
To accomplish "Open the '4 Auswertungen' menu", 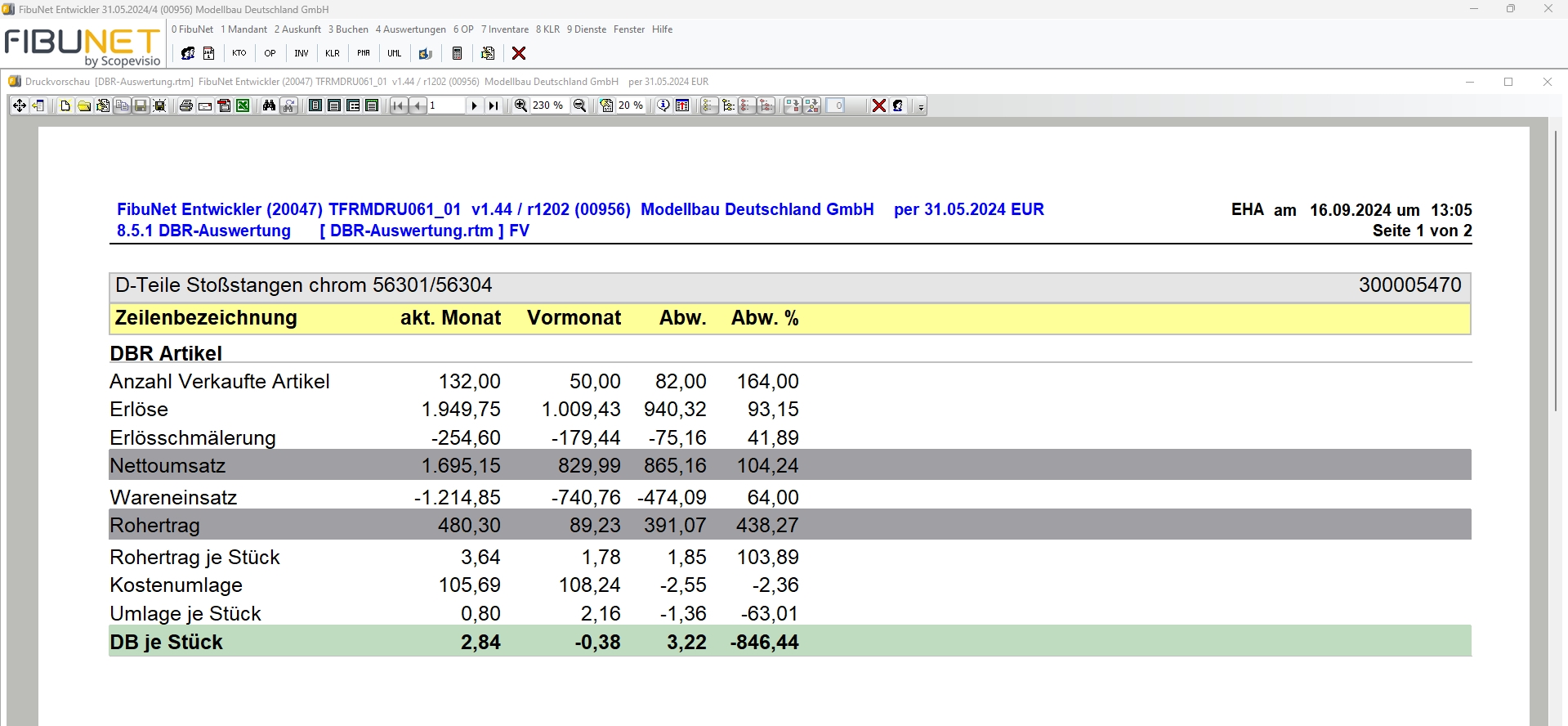I will [x=410, y=29].
